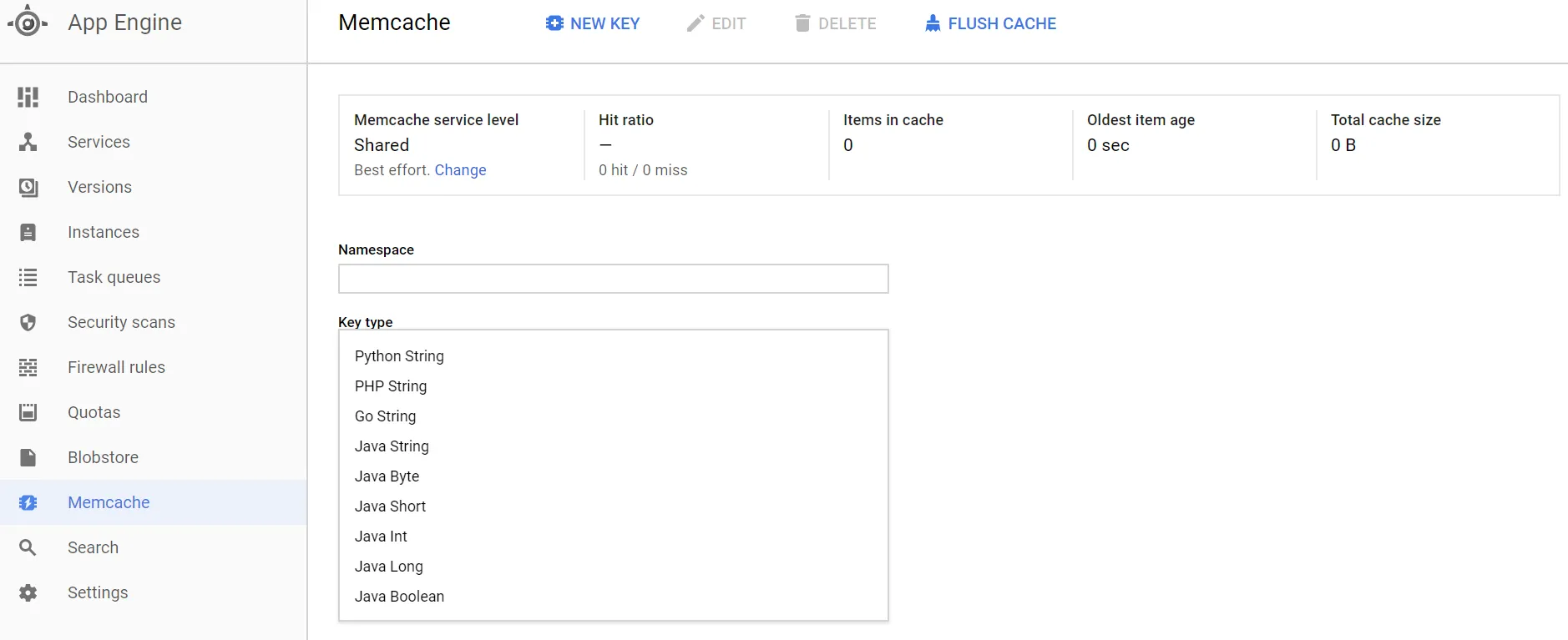The image size is (1568, 640).
Task: Select Java Short key type
Action: pyautogui.click(x=614, y=506)
